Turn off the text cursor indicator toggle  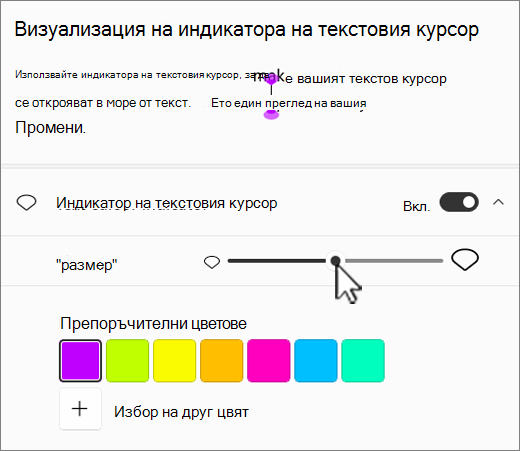[459, 202]
